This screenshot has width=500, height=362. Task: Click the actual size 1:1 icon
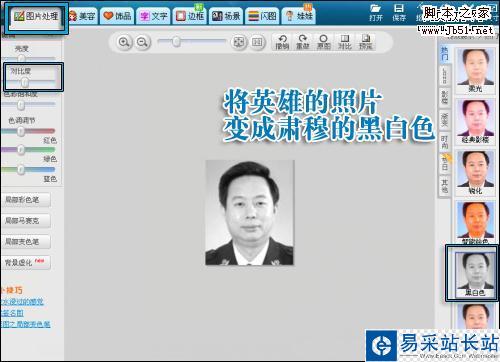coord(257,42)
